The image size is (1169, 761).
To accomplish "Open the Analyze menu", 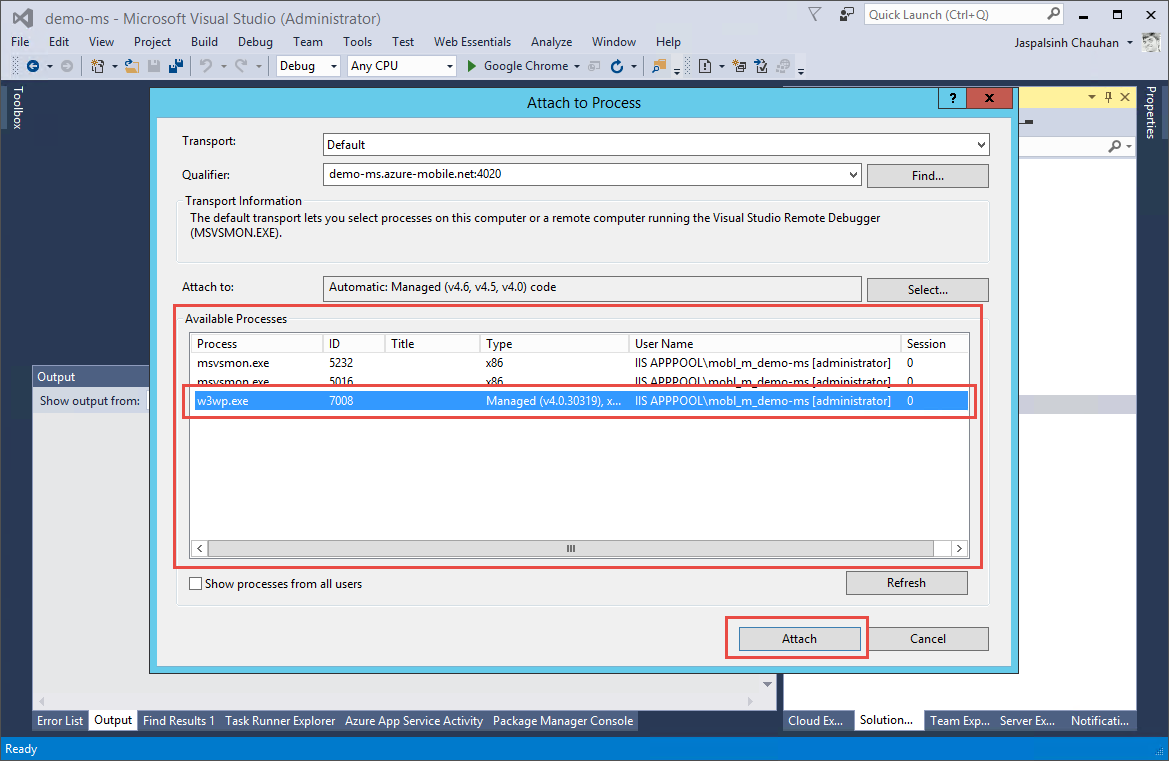I will pyautogui.click(x=551, y=42).
